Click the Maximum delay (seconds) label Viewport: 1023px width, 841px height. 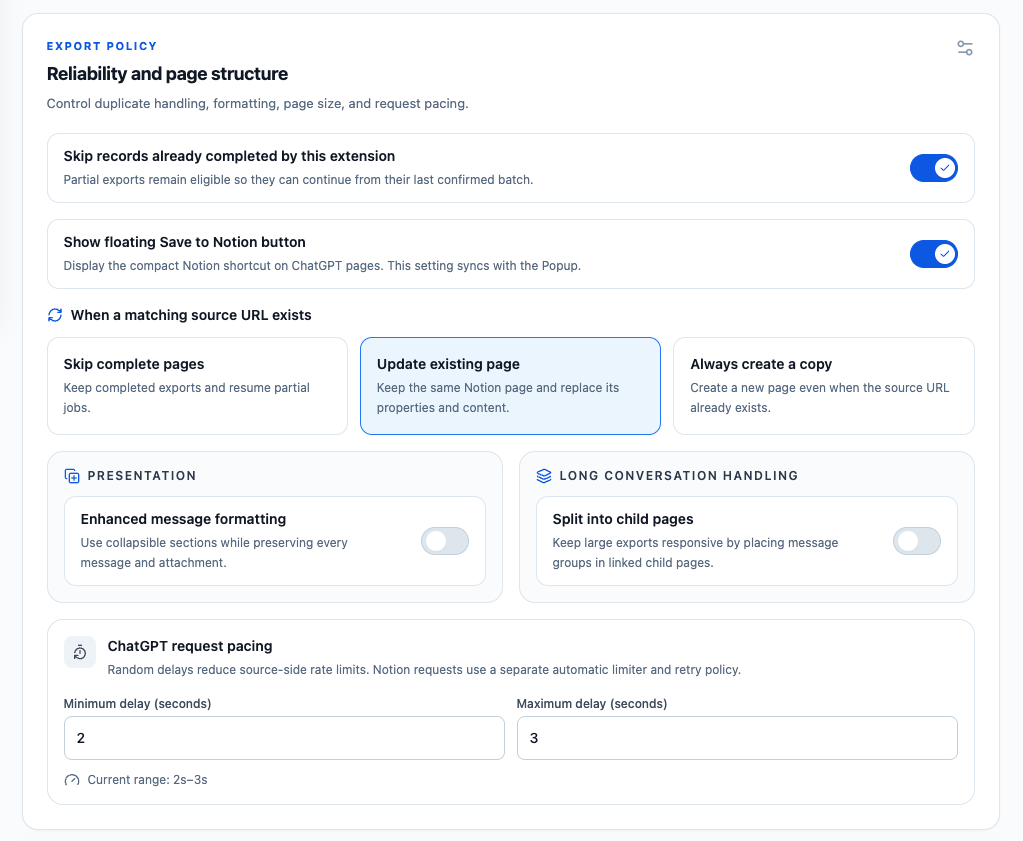tap(592, 703)
